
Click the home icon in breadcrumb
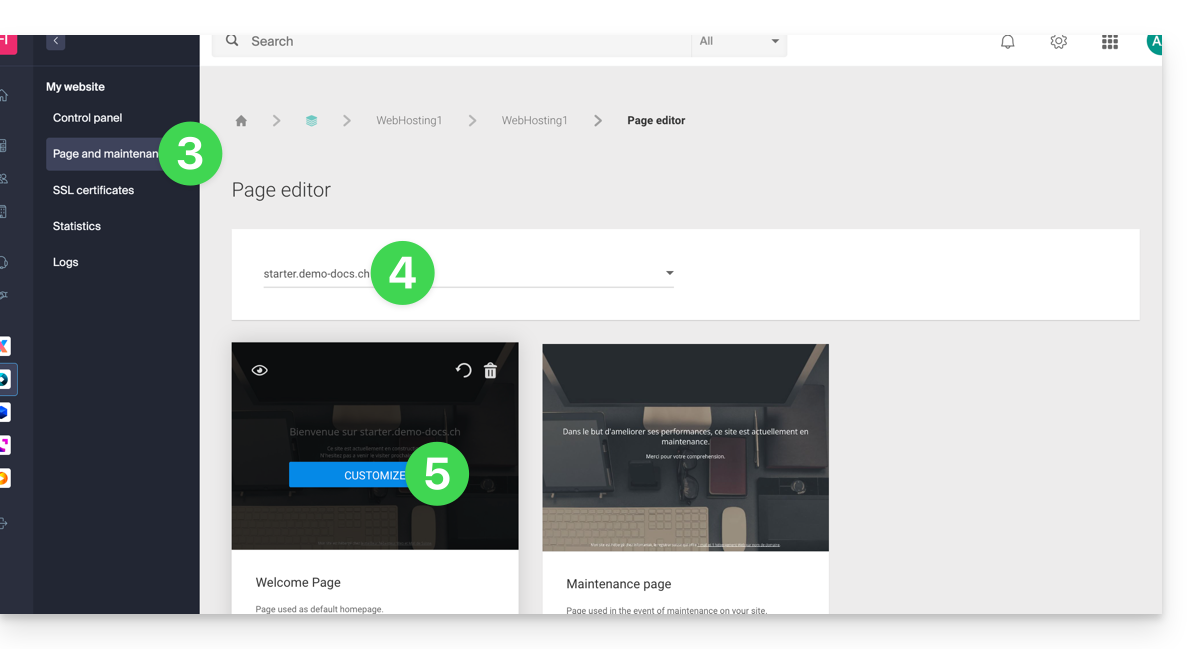click(241, 121)
